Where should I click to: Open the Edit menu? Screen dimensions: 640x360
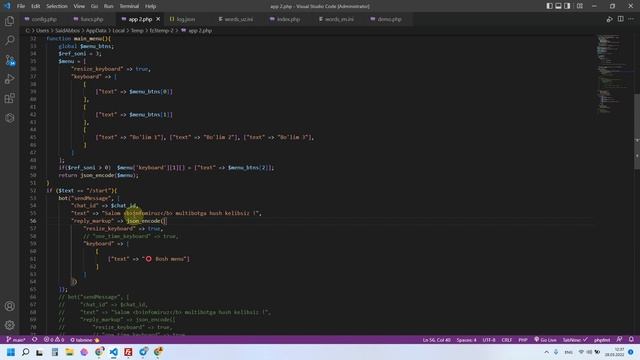[36, 6]
